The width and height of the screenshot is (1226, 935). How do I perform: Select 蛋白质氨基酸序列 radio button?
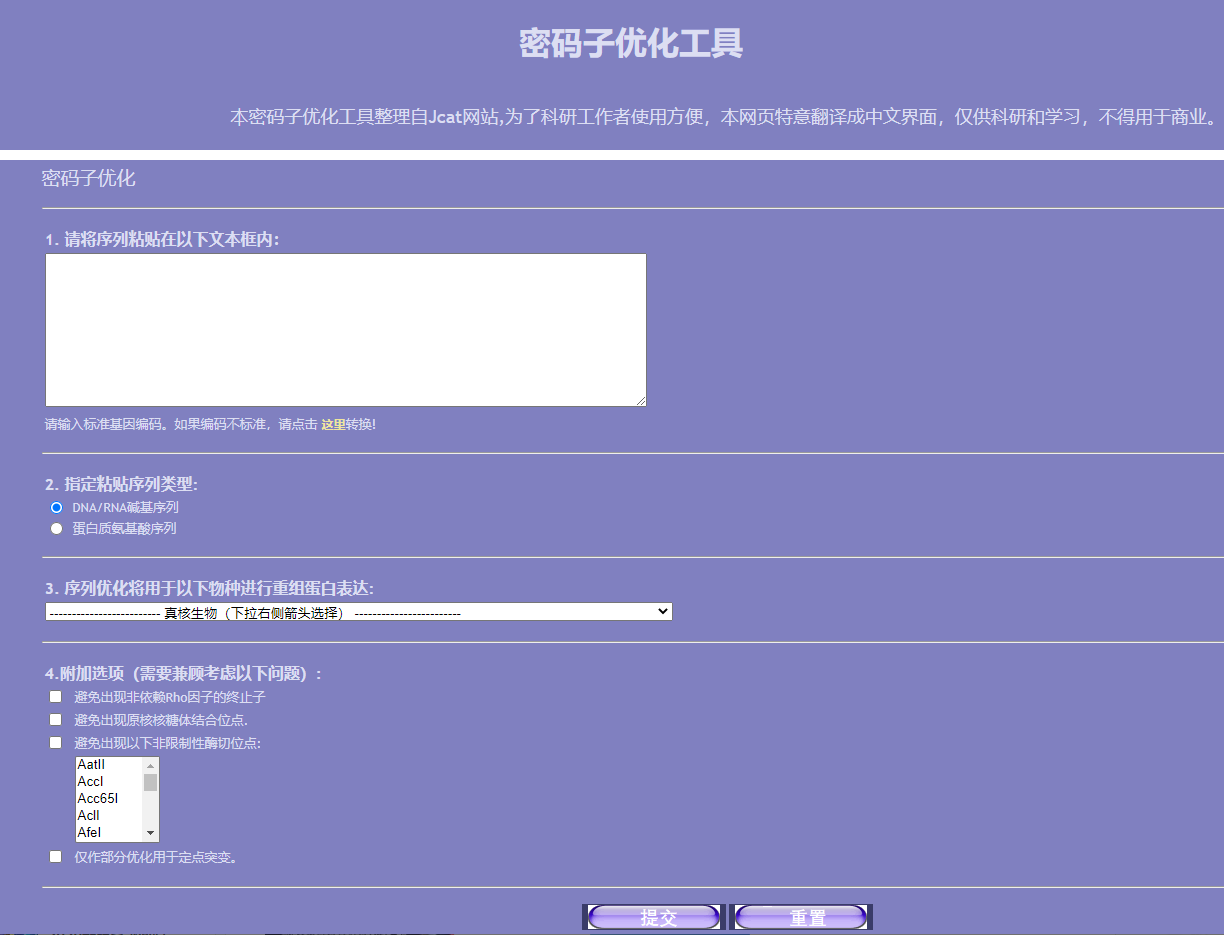[57, 528]
